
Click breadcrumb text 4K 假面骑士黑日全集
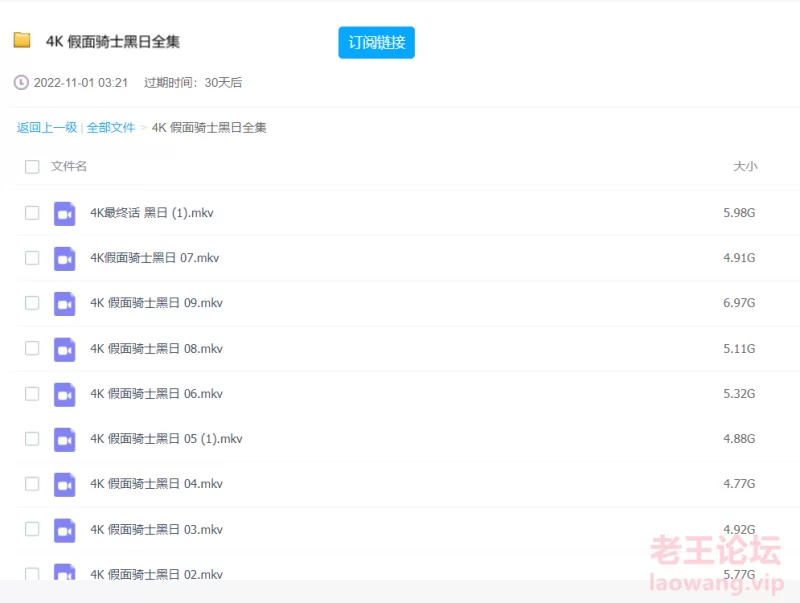(209, 128)
